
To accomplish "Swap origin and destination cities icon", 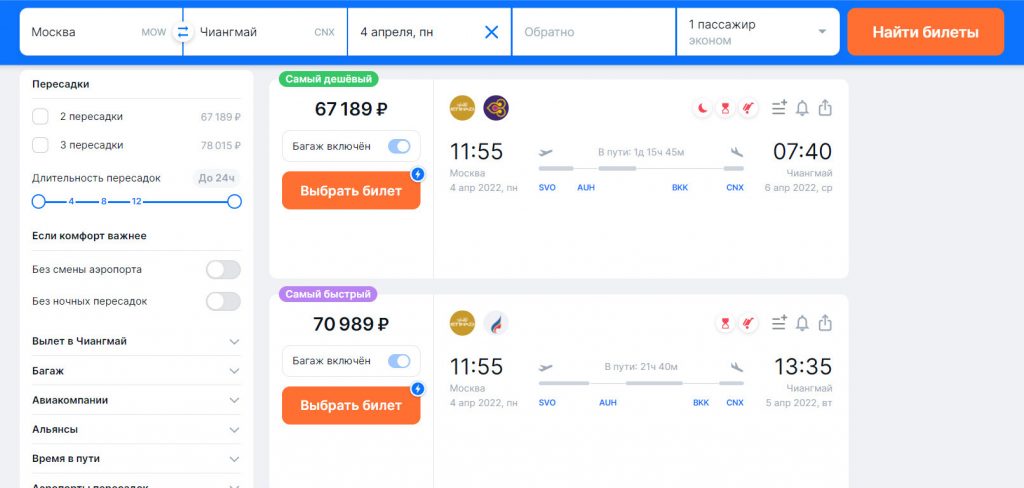I will [183, 31].
